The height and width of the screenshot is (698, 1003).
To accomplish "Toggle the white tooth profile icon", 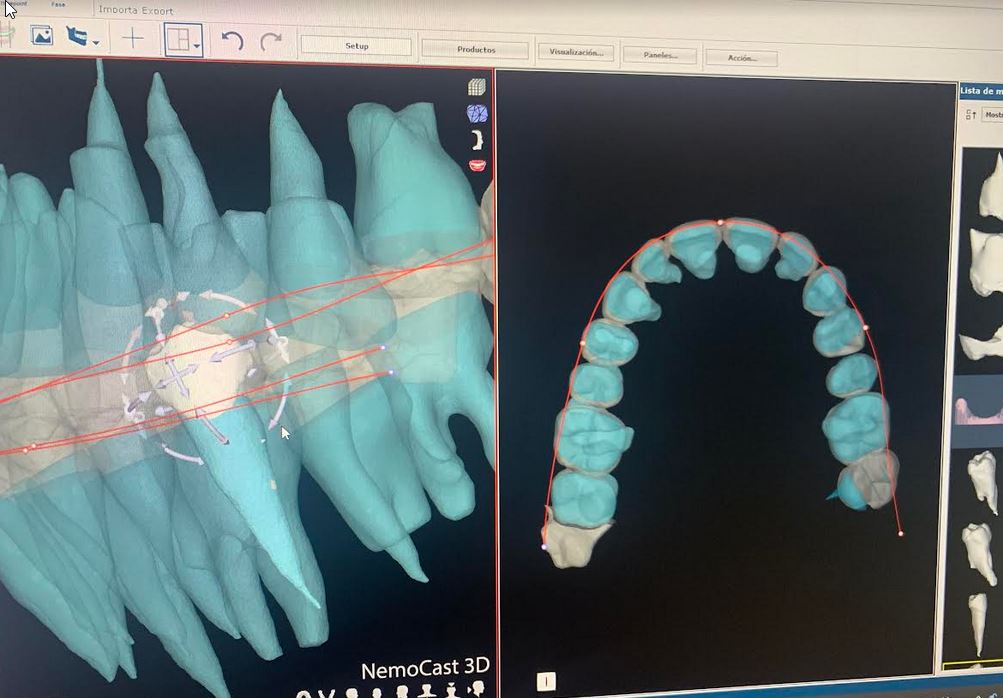I will pos(477,139).
